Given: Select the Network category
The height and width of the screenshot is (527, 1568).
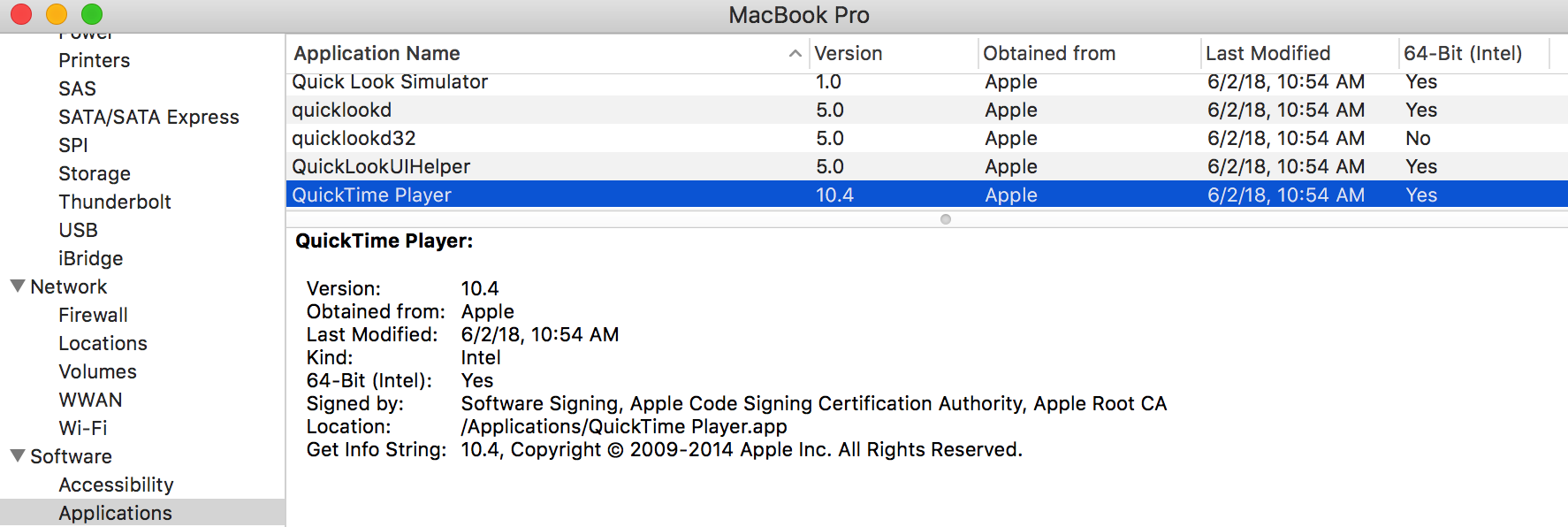Looking at the screenshot, I should [x=69, y=286].
